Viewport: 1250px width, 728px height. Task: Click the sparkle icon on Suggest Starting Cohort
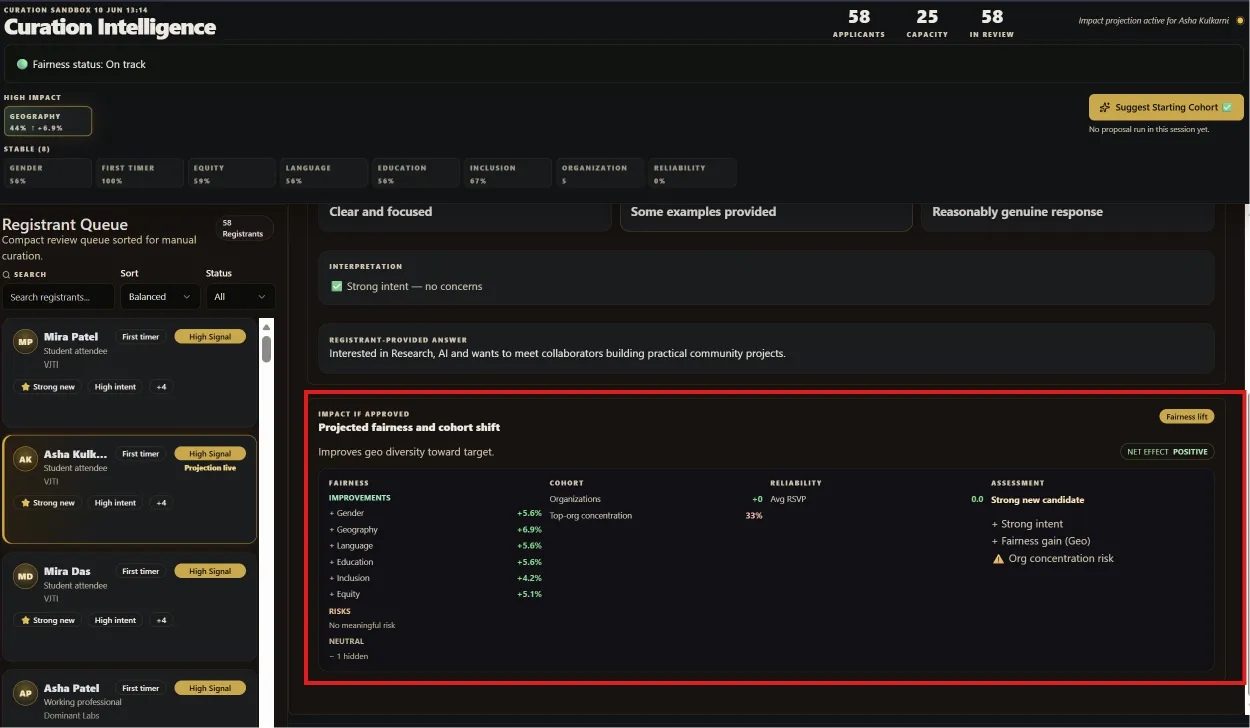pyautogui.click(x=1105, y=107)
